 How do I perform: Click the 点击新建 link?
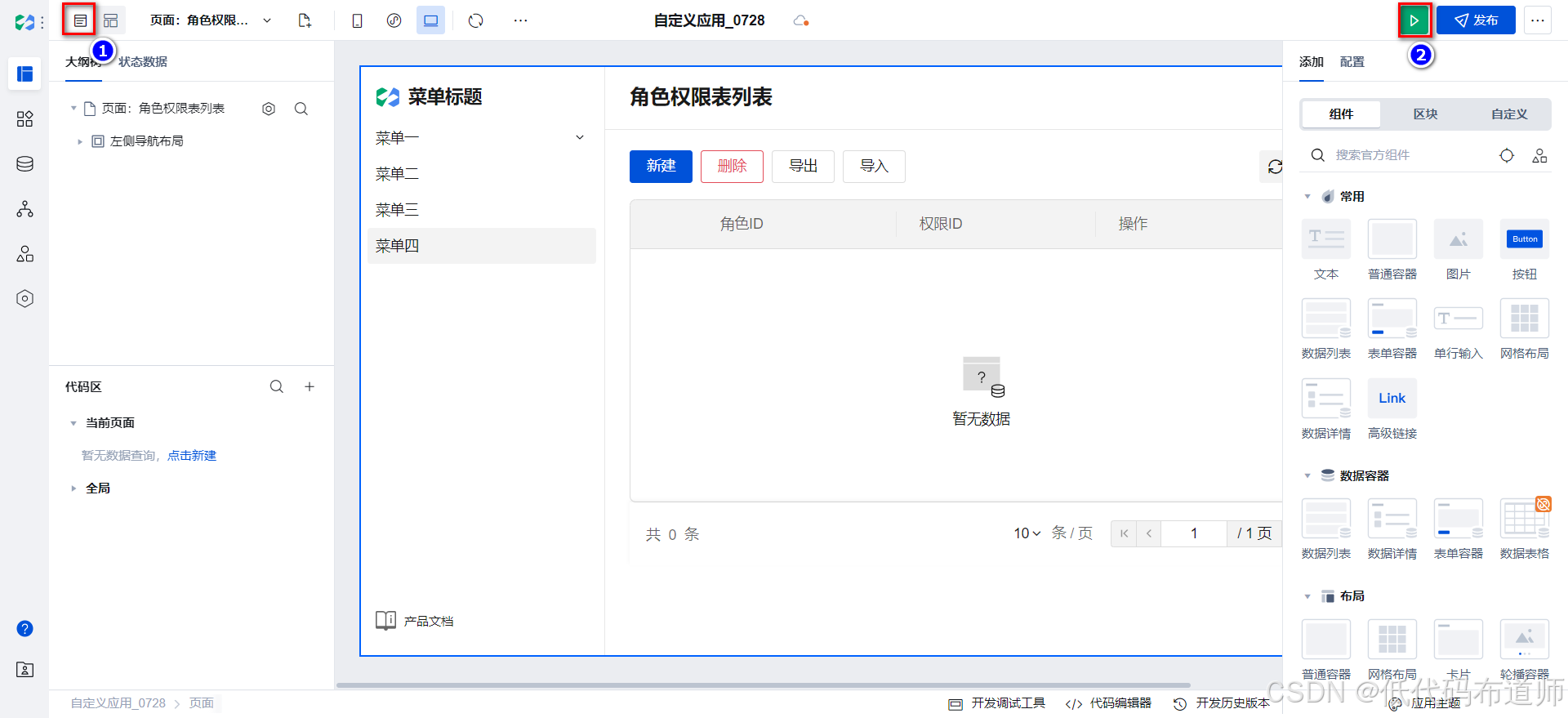point(192,456)
